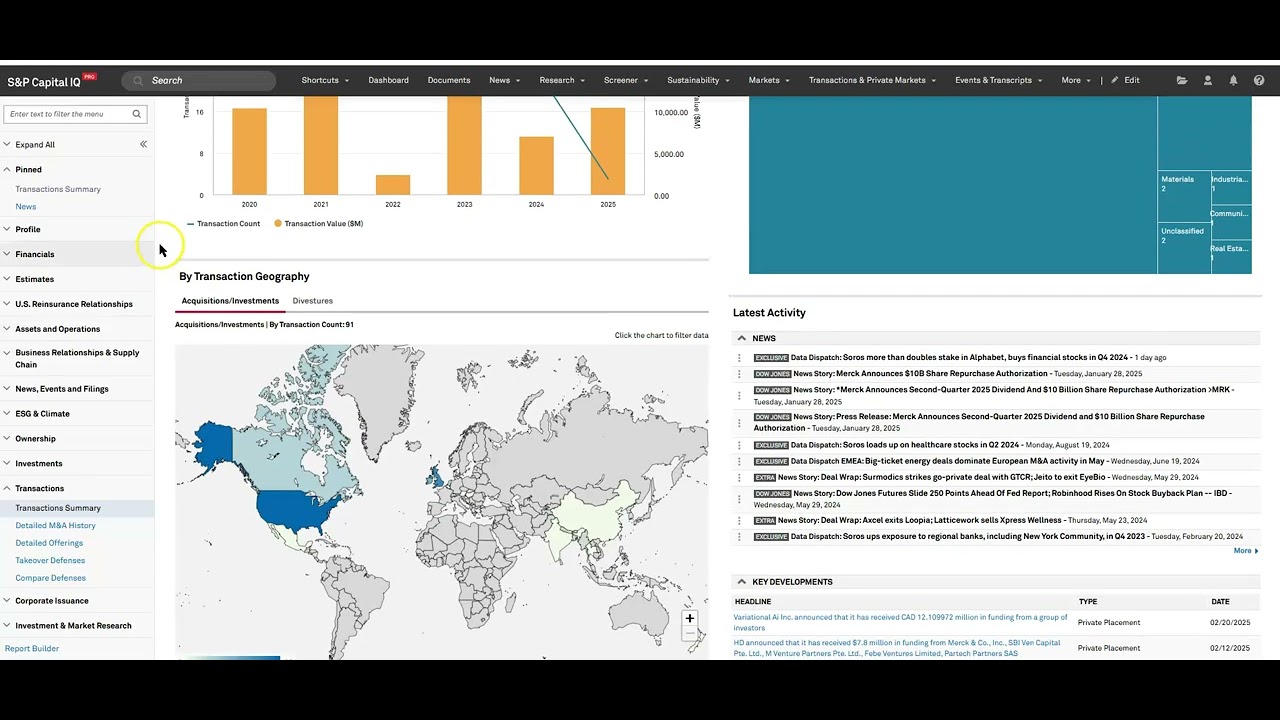Switch to the Divestures tab
Viewport: 1280px width, 720px height.
tap(312, 301)
